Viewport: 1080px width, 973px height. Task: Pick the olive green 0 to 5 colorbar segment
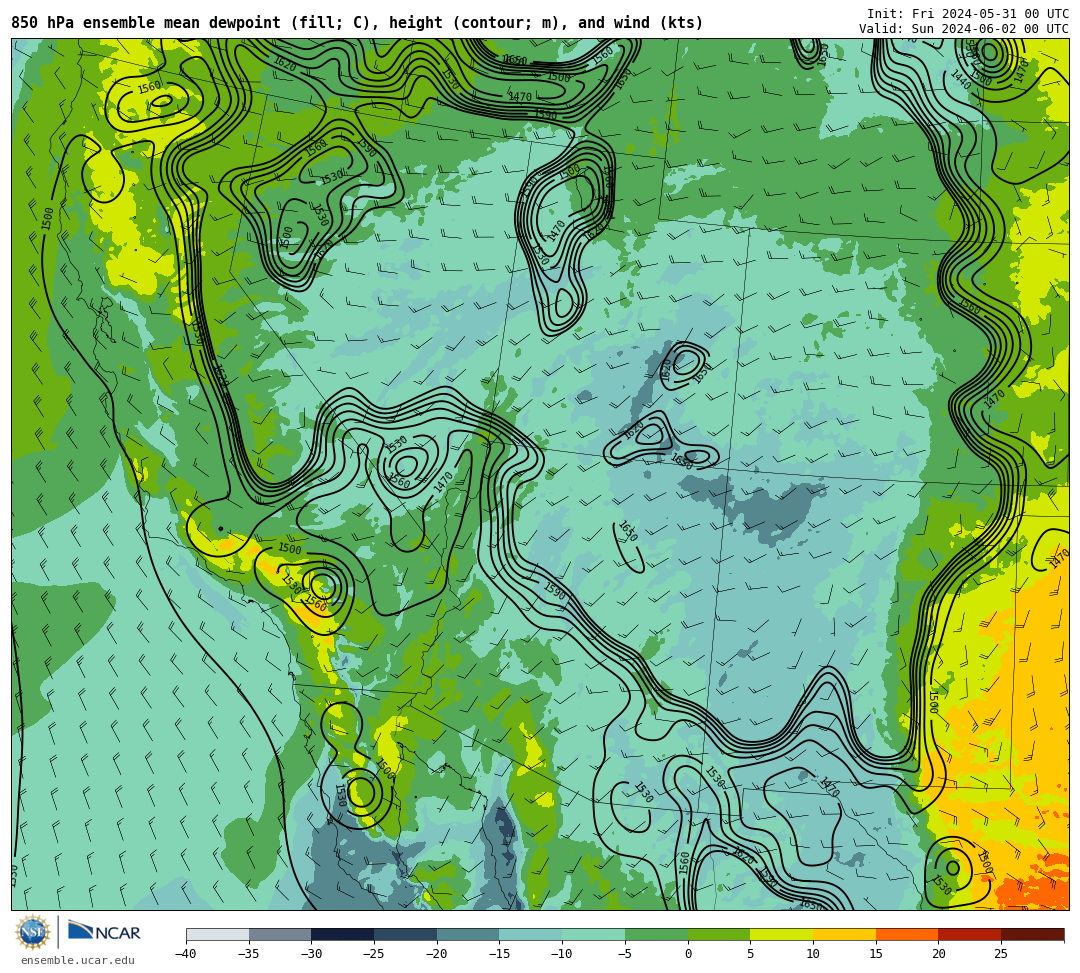(x=719, y=934)
